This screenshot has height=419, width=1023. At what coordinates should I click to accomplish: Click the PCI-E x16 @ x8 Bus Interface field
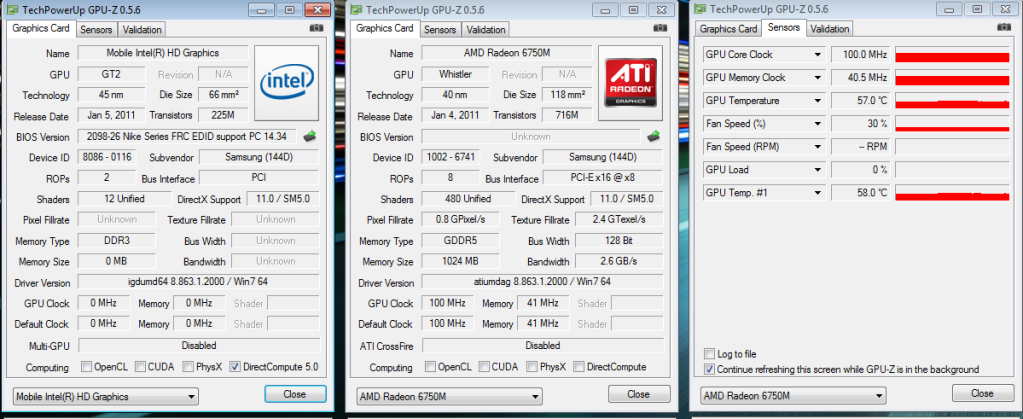point(603,178)
